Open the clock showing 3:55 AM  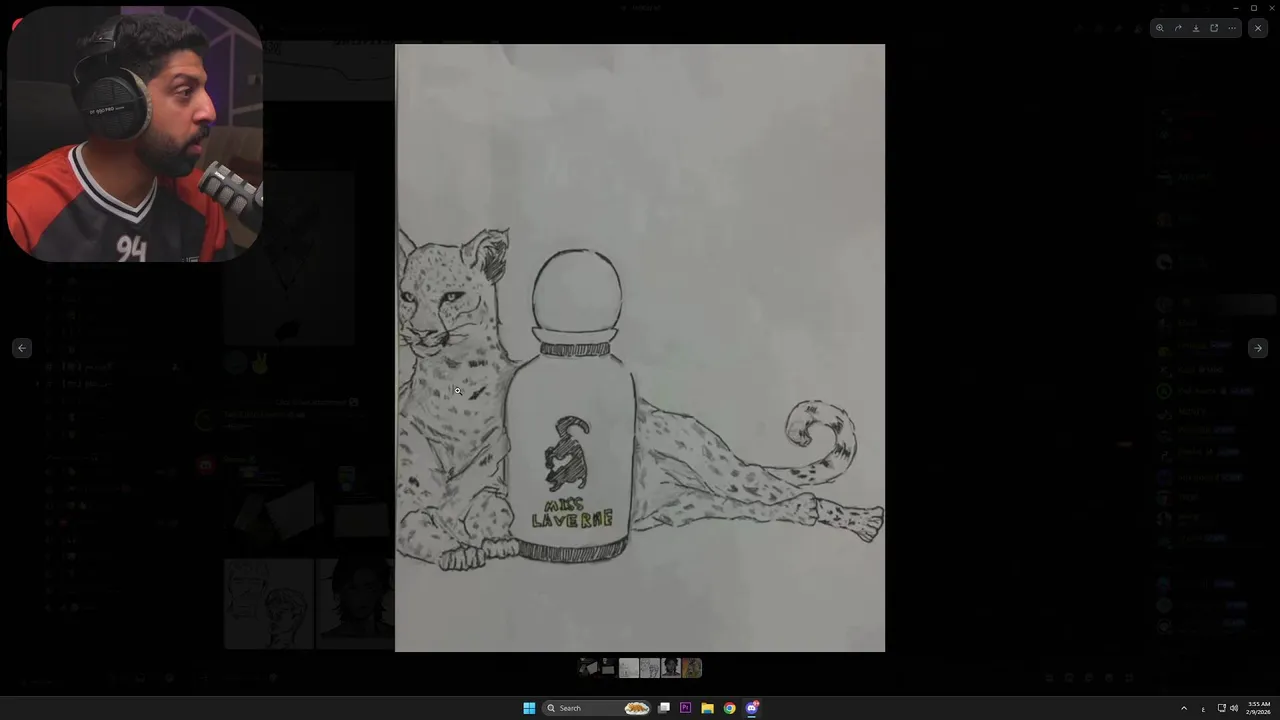click(x=1258, y=708)
